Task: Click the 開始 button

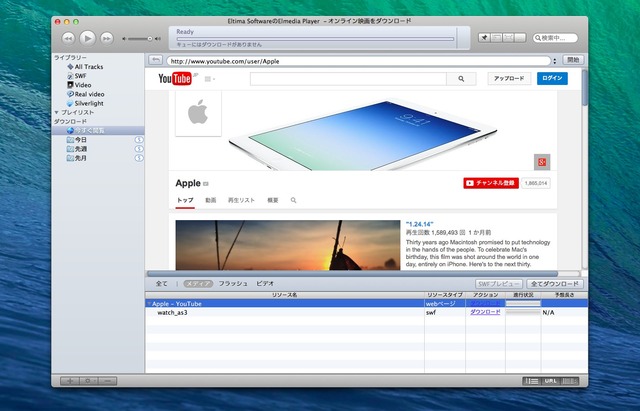Action: click(x=573, y=60)
